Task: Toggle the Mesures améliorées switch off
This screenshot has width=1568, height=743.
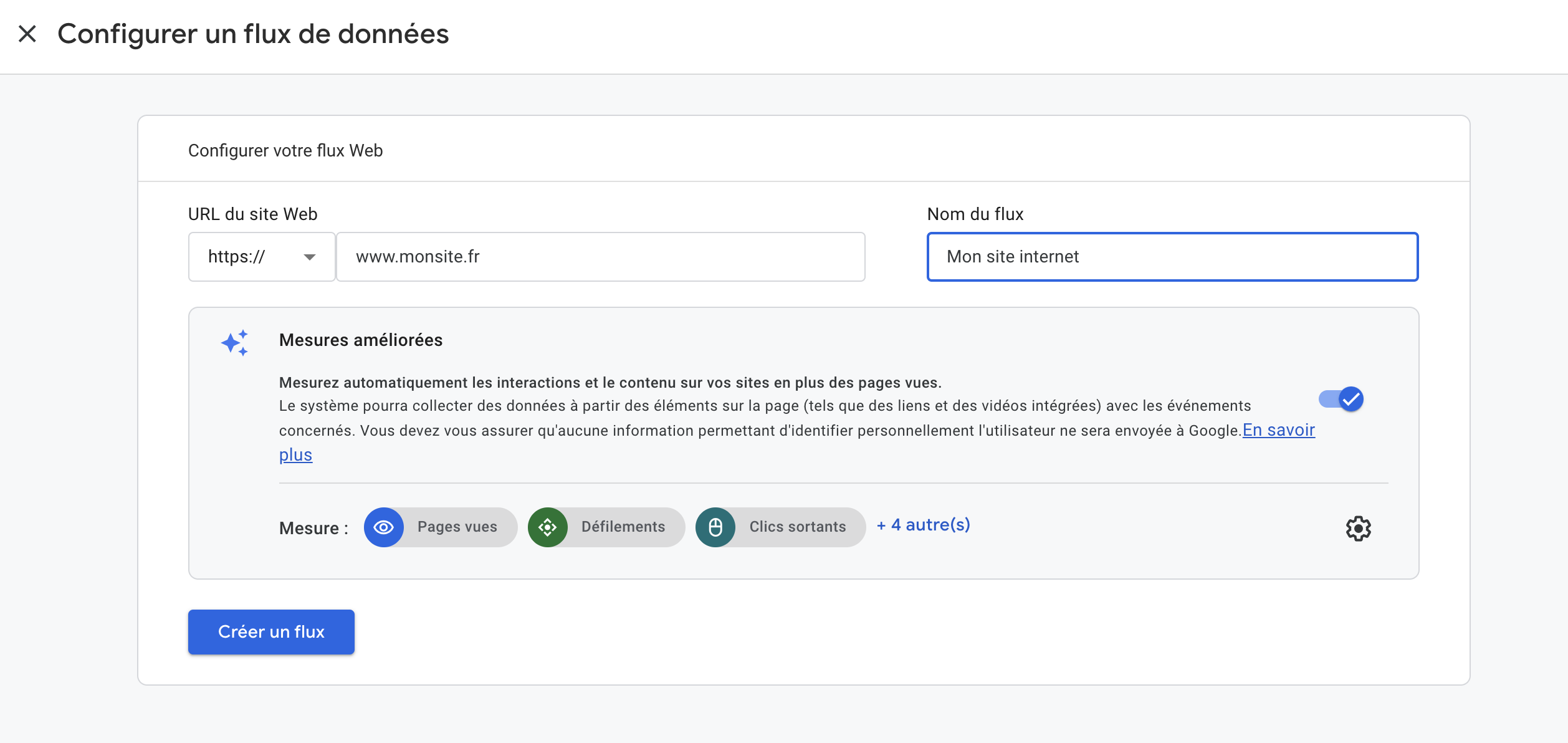Action: 1341,399
